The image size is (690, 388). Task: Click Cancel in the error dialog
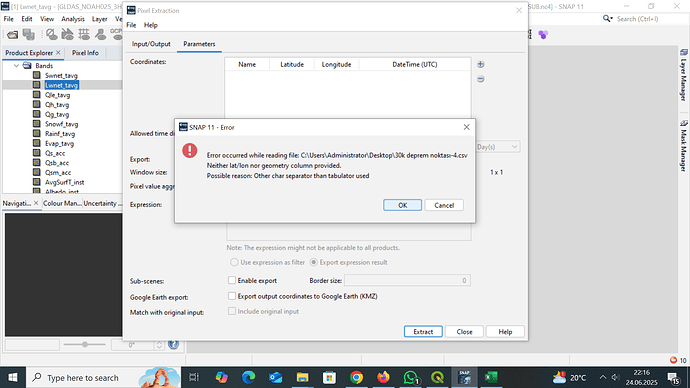(x=444, y=205)
